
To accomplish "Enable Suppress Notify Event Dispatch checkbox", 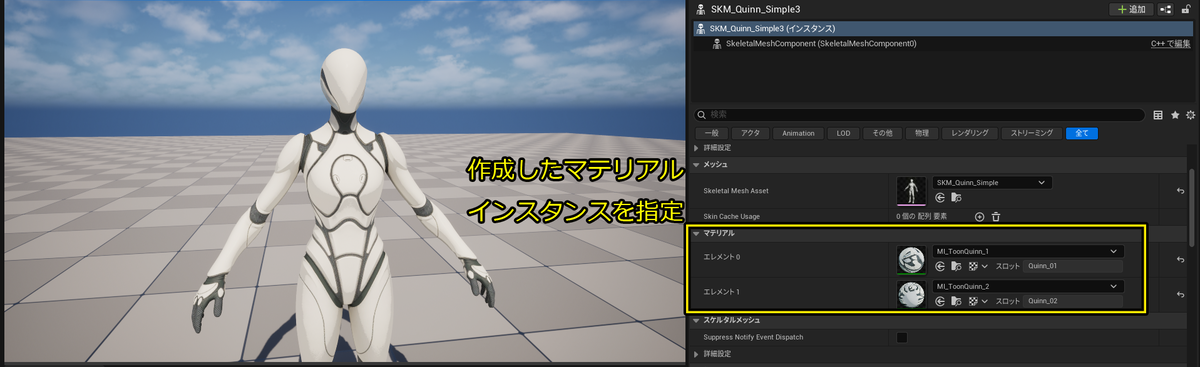I will point(902,337).
